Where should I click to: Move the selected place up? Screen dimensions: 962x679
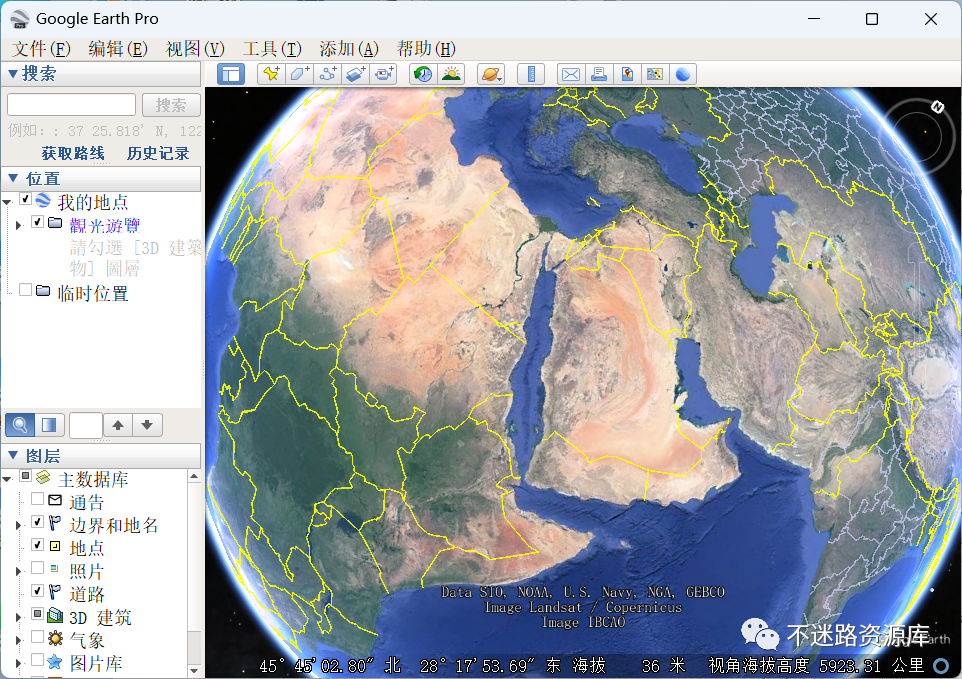click(118, 424)
